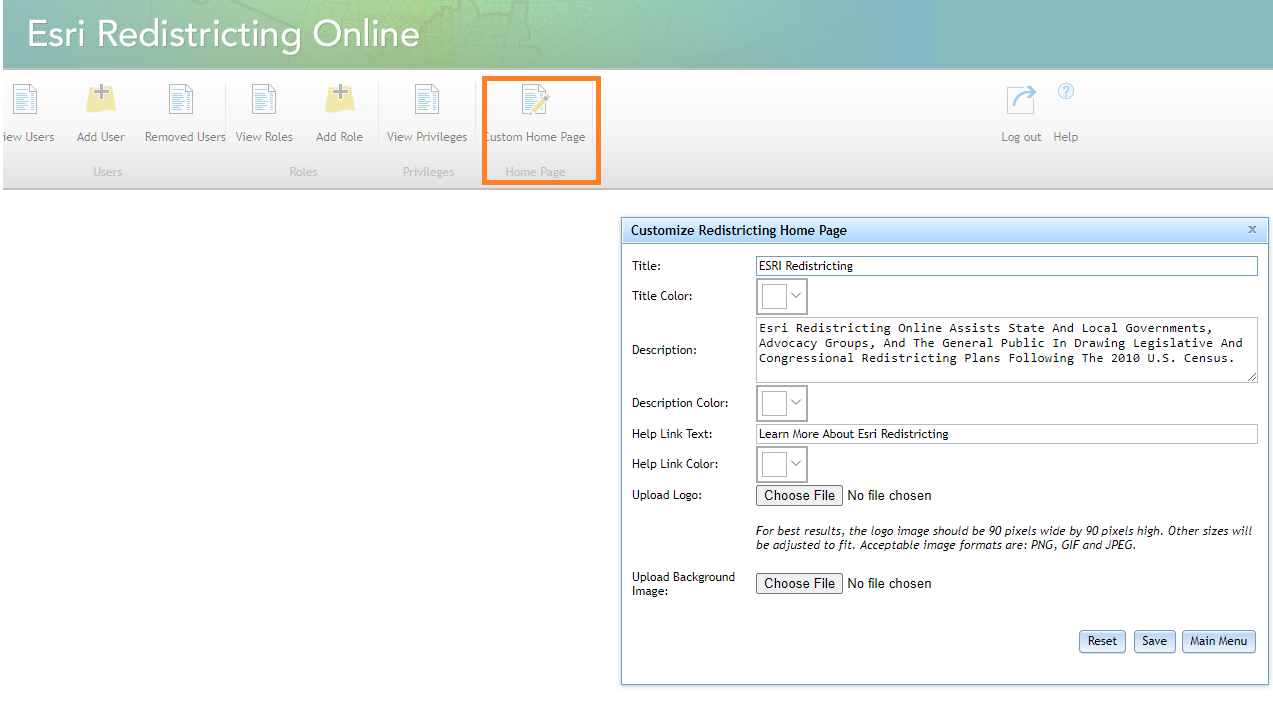Expand the Help Link Color dropdown arrow
Viewport: 1273px width, 713px height.
click(x=797, y=464)
